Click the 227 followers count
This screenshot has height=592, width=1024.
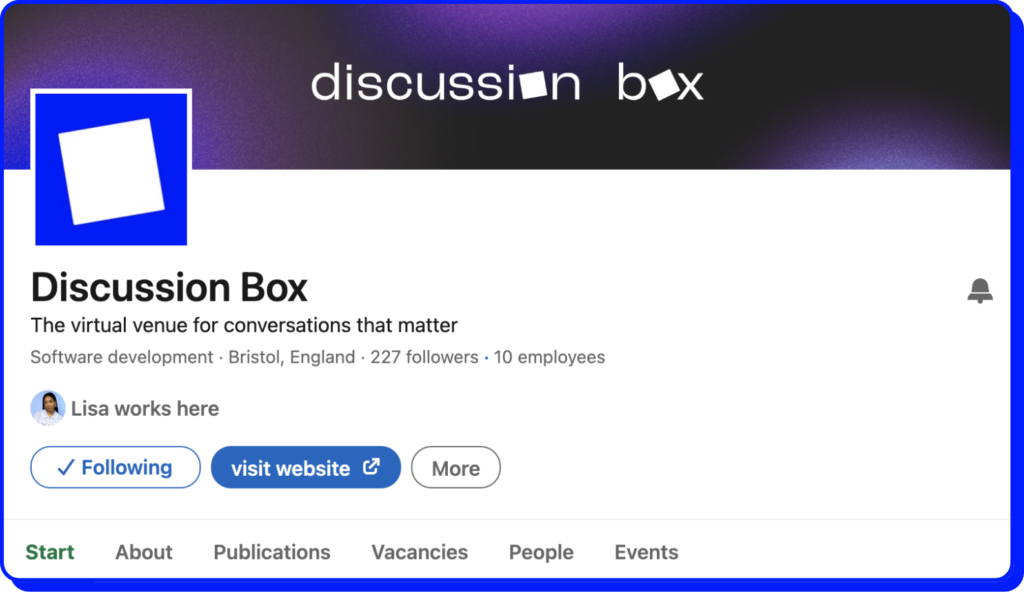424,357
